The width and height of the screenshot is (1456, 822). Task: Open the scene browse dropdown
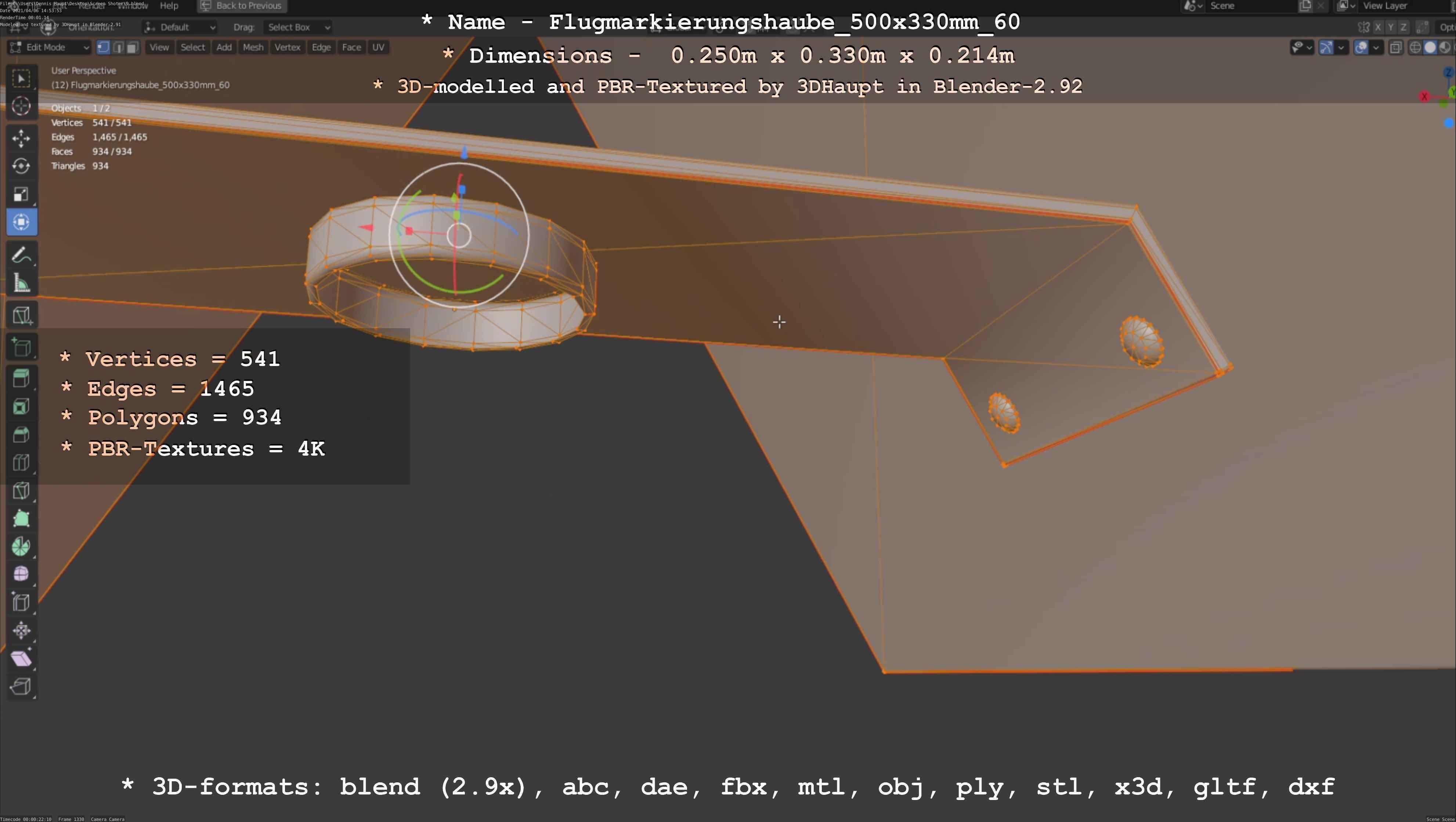tap(1193, 6)
